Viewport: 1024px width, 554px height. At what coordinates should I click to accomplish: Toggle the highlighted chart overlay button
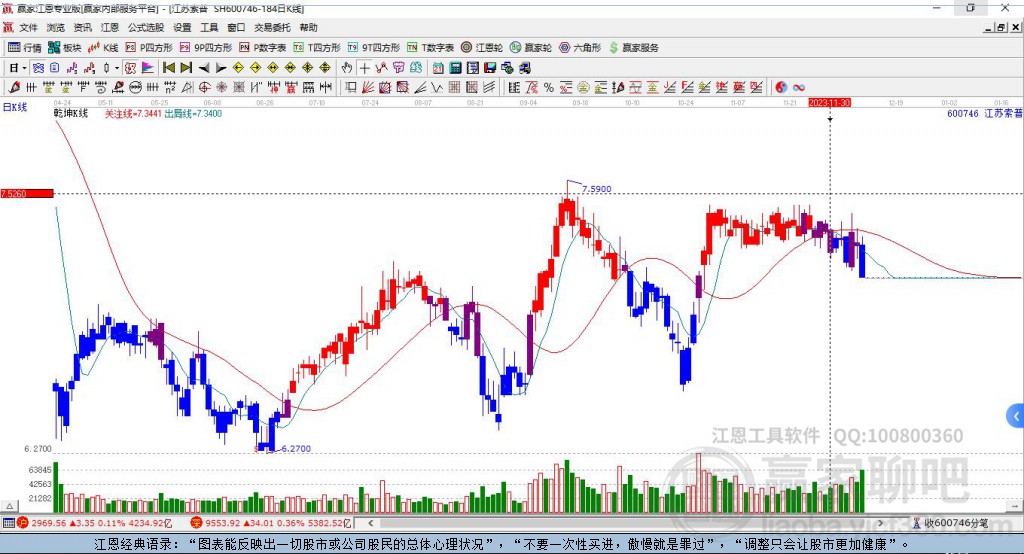pos(130,67)
